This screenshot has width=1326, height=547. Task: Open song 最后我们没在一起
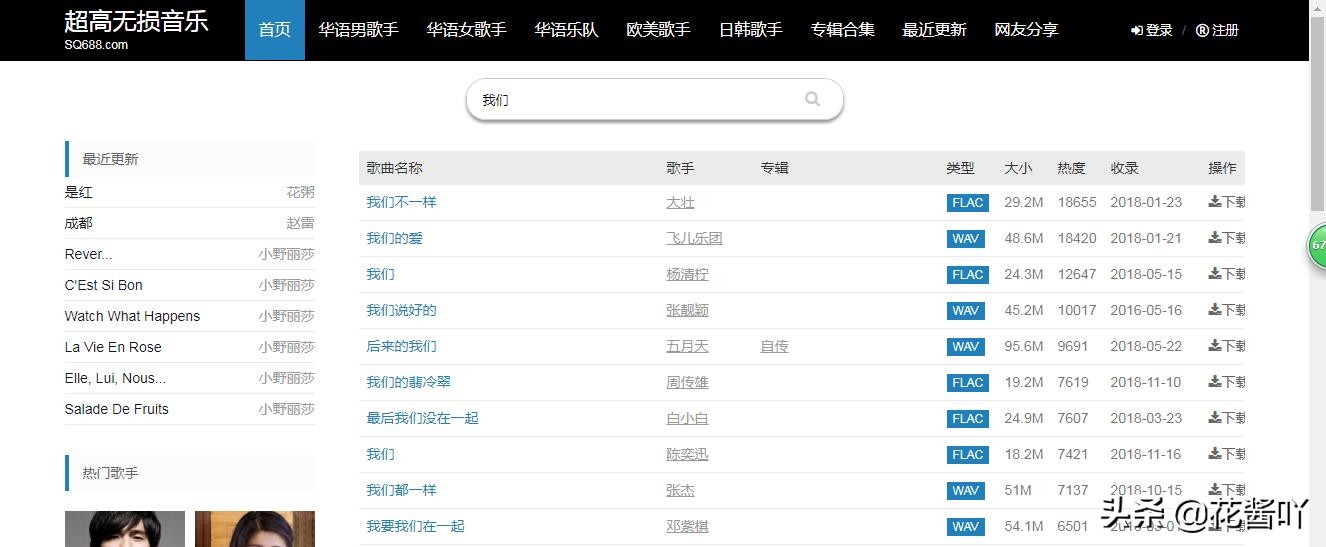[423, 418]
